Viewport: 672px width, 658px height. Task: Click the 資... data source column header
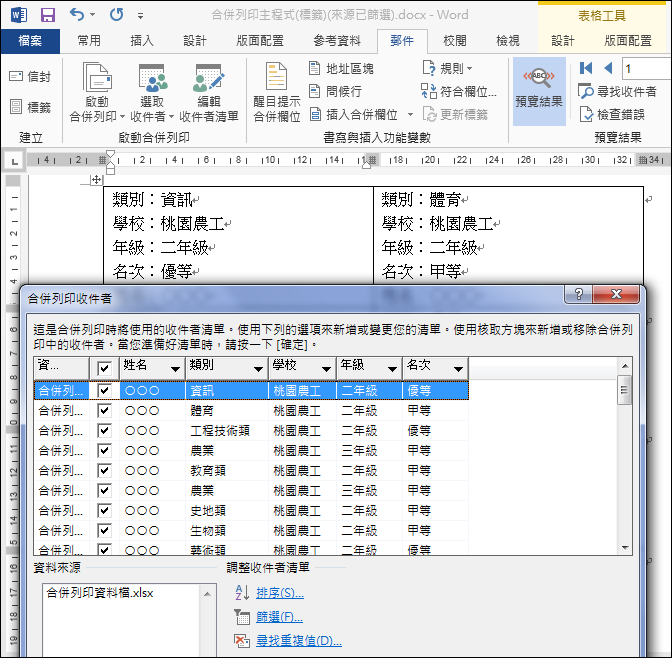[x=62, y=368]
